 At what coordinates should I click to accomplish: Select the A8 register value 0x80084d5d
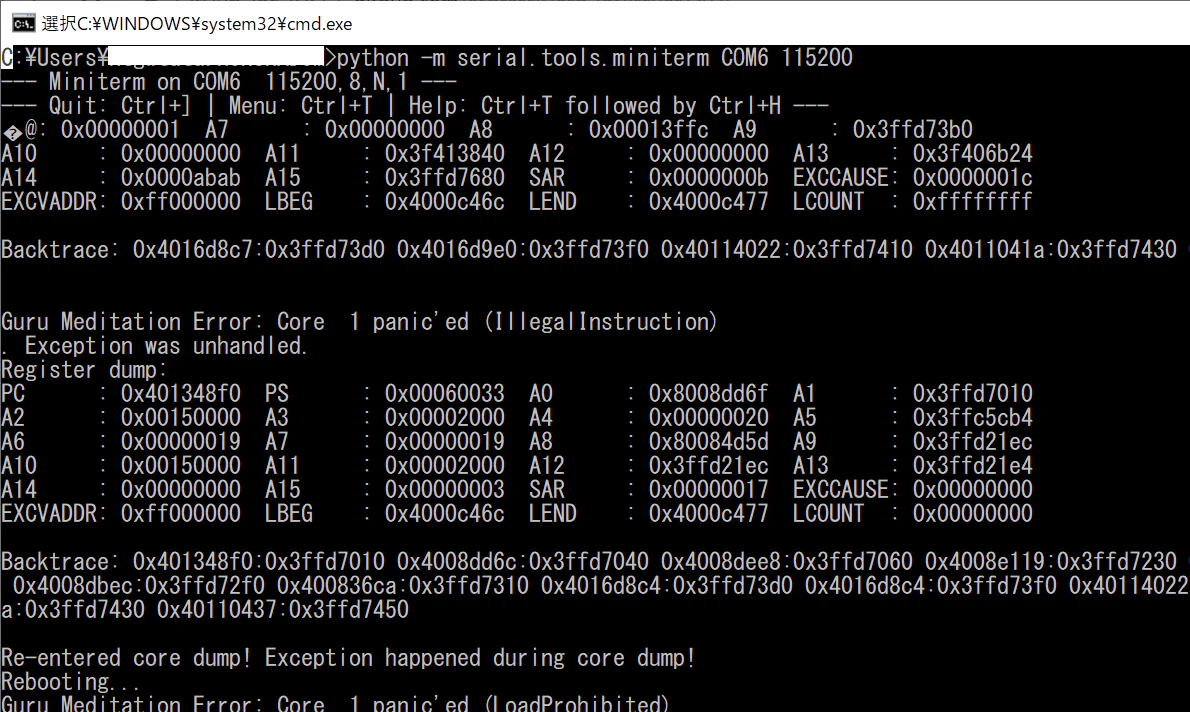click(708, 442)
